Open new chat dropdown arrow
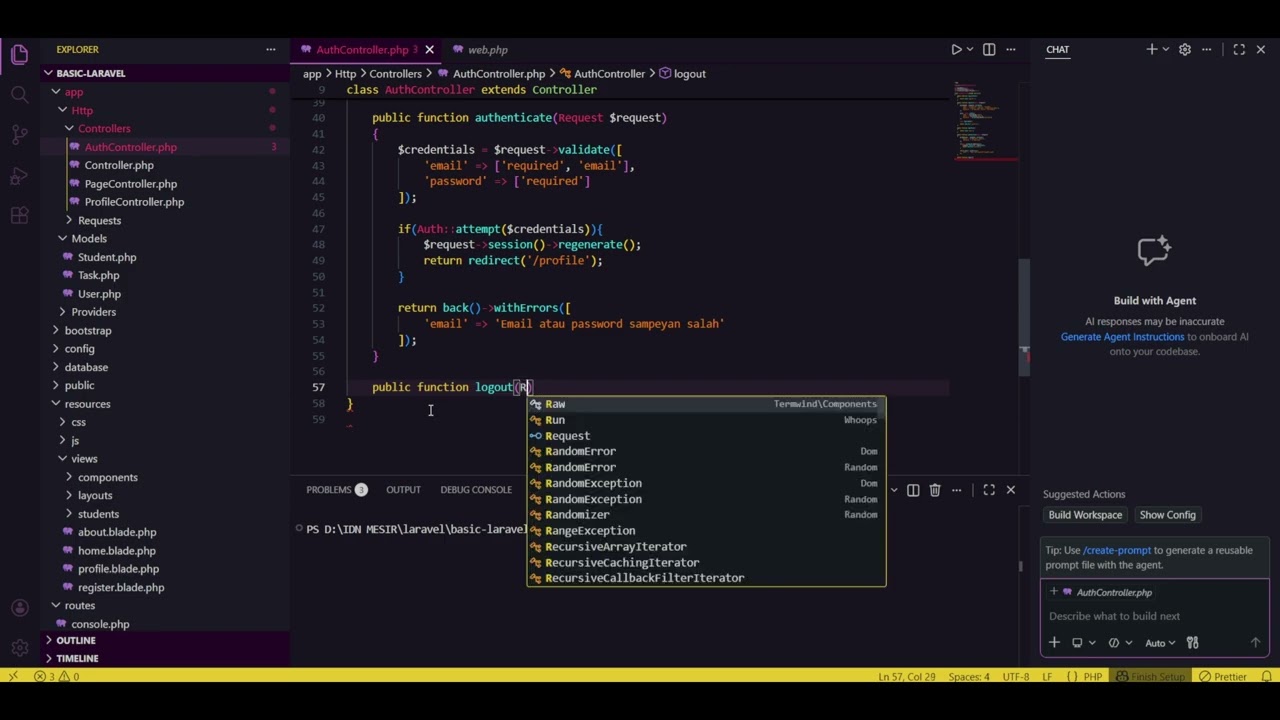This screenshot has width=1280, height=720. click(x=1165, y=49)
